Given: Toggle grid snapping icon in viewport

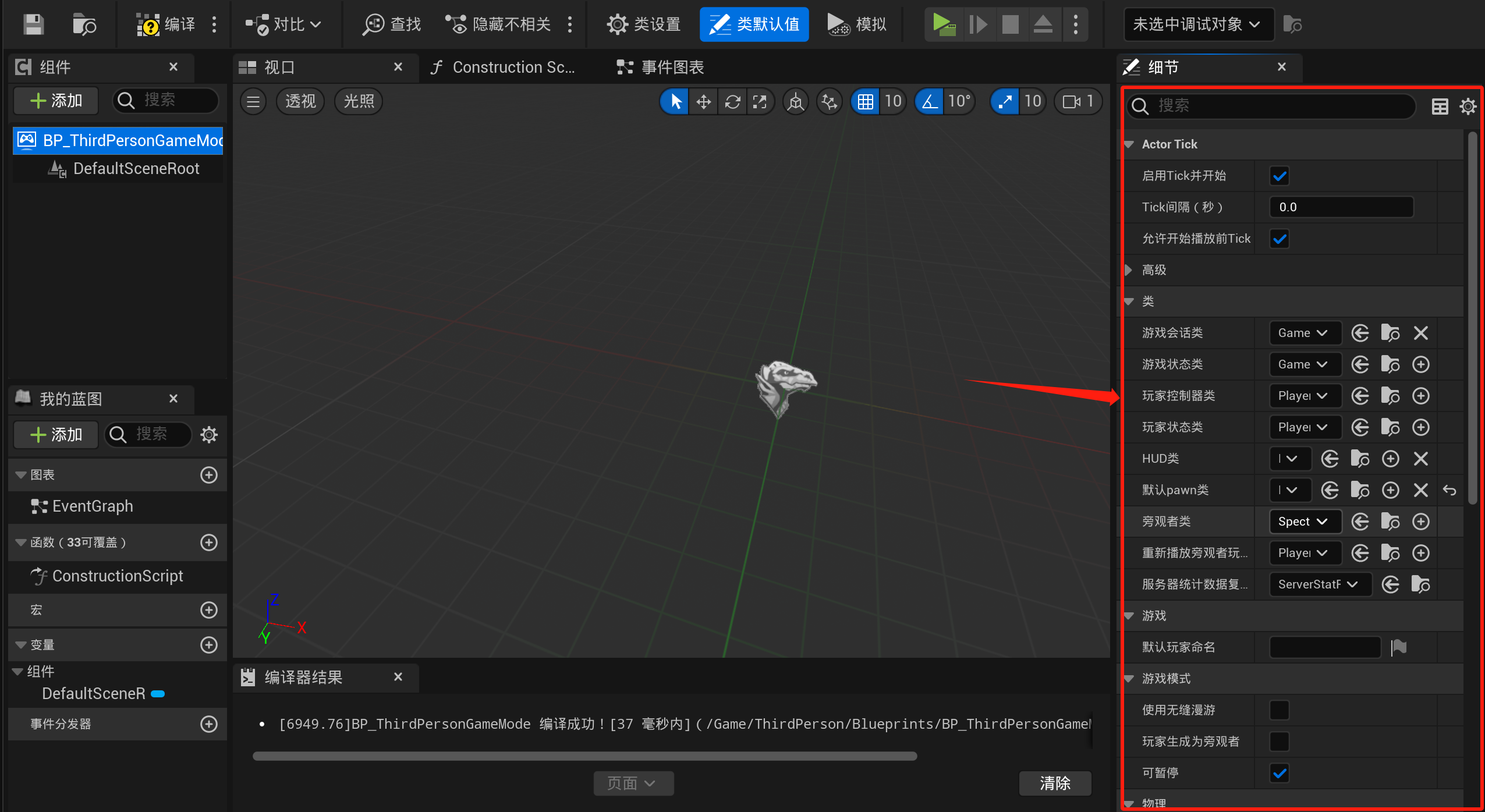Looking at the screenshot, I should [865, 102].
